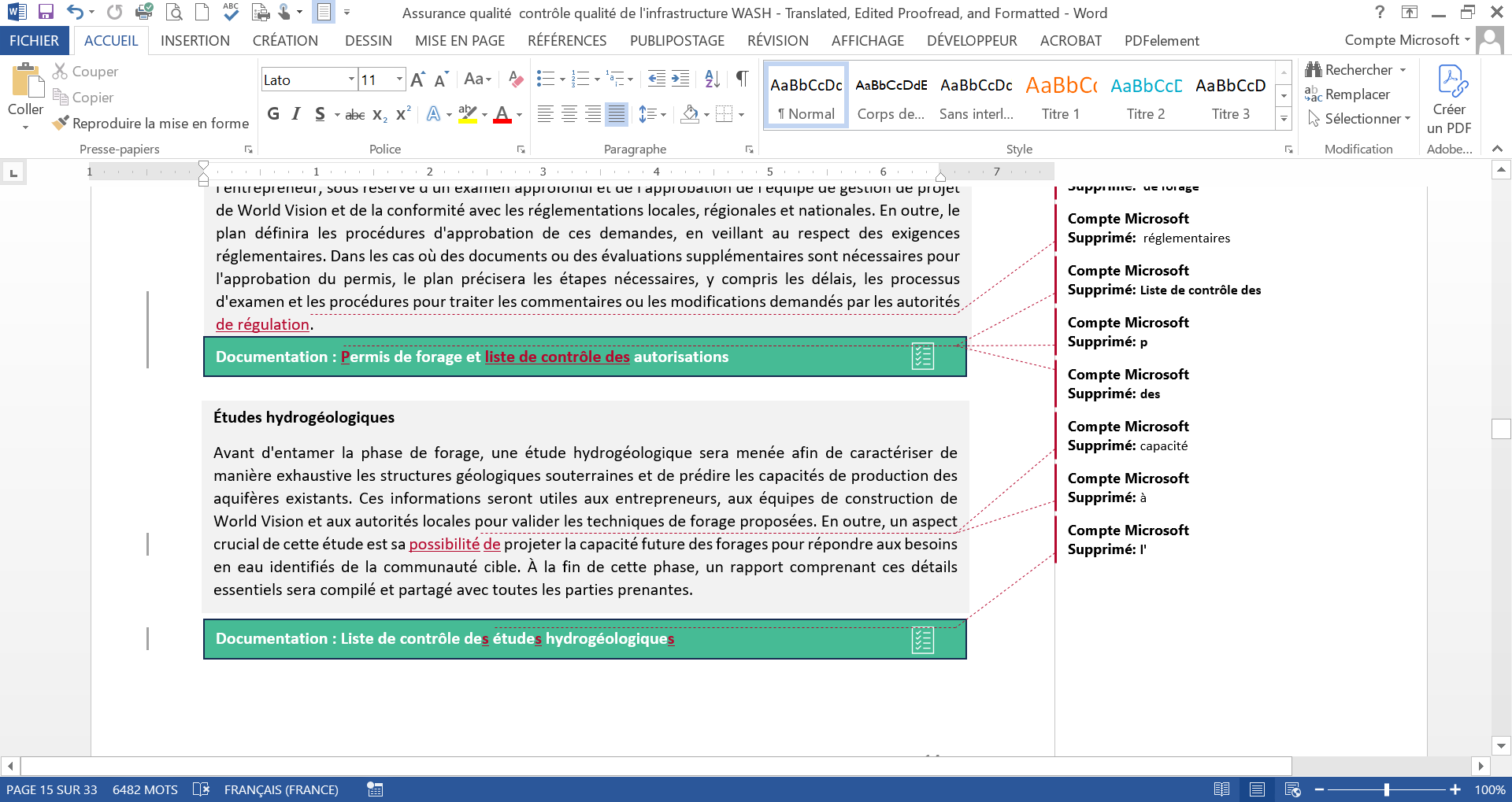Click the vertical scrollbar down arrow
The width and height of the screenshot is (1512, 802).
tap(1501, 745)
